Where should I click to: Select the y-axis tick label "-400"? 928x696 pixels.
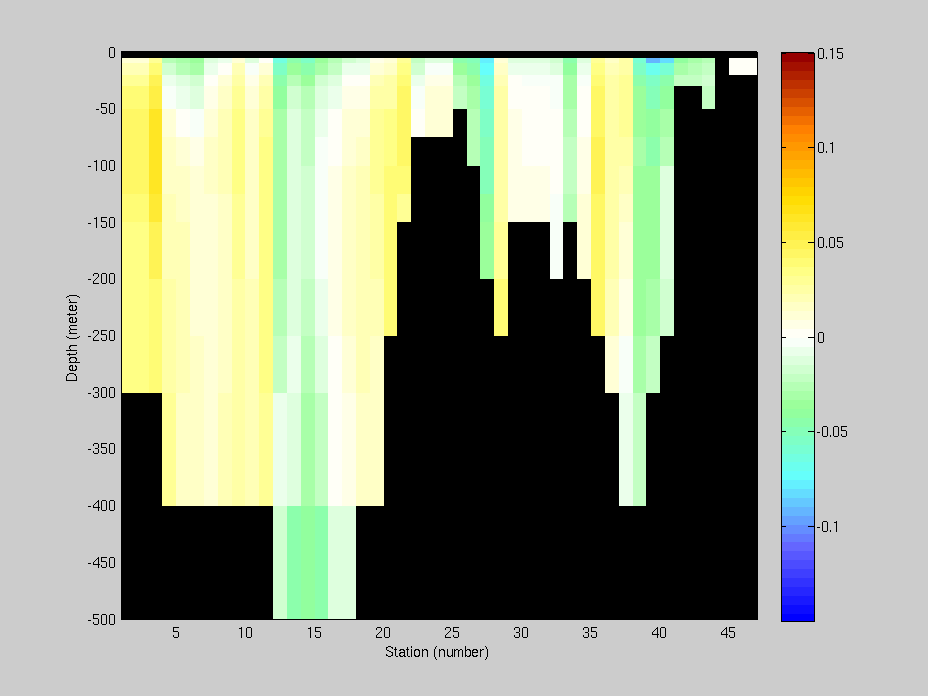coord(102,506)
